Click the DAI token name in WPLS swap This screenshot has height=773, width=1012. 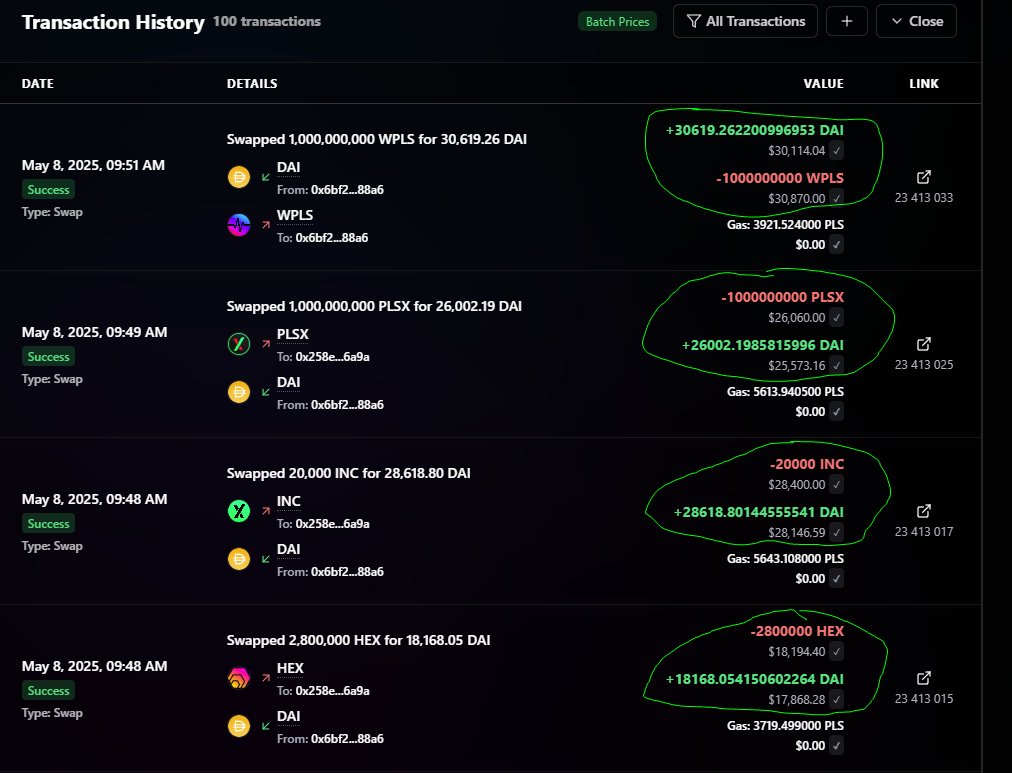288,167
